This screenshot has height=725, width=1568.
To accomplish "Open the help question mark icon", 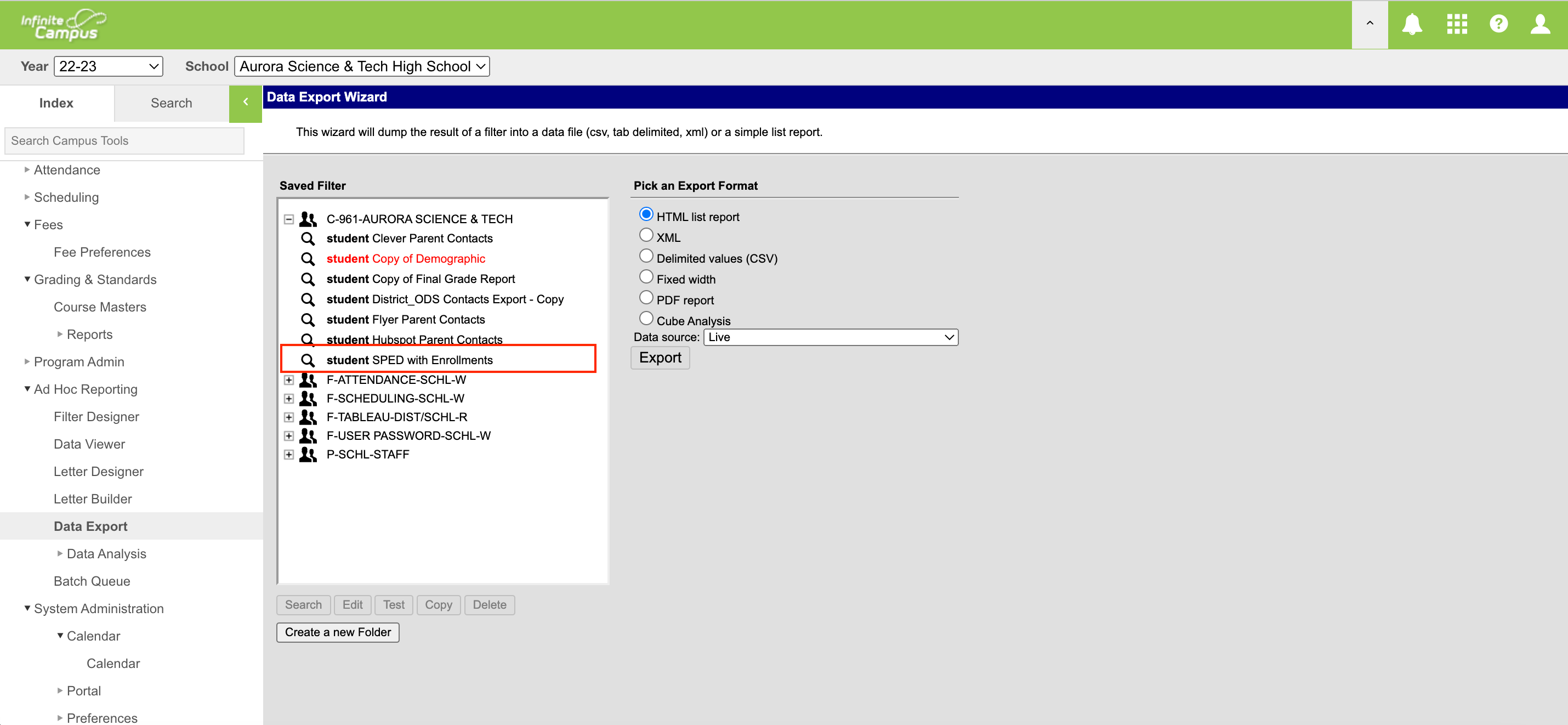I will [1498, 24].
